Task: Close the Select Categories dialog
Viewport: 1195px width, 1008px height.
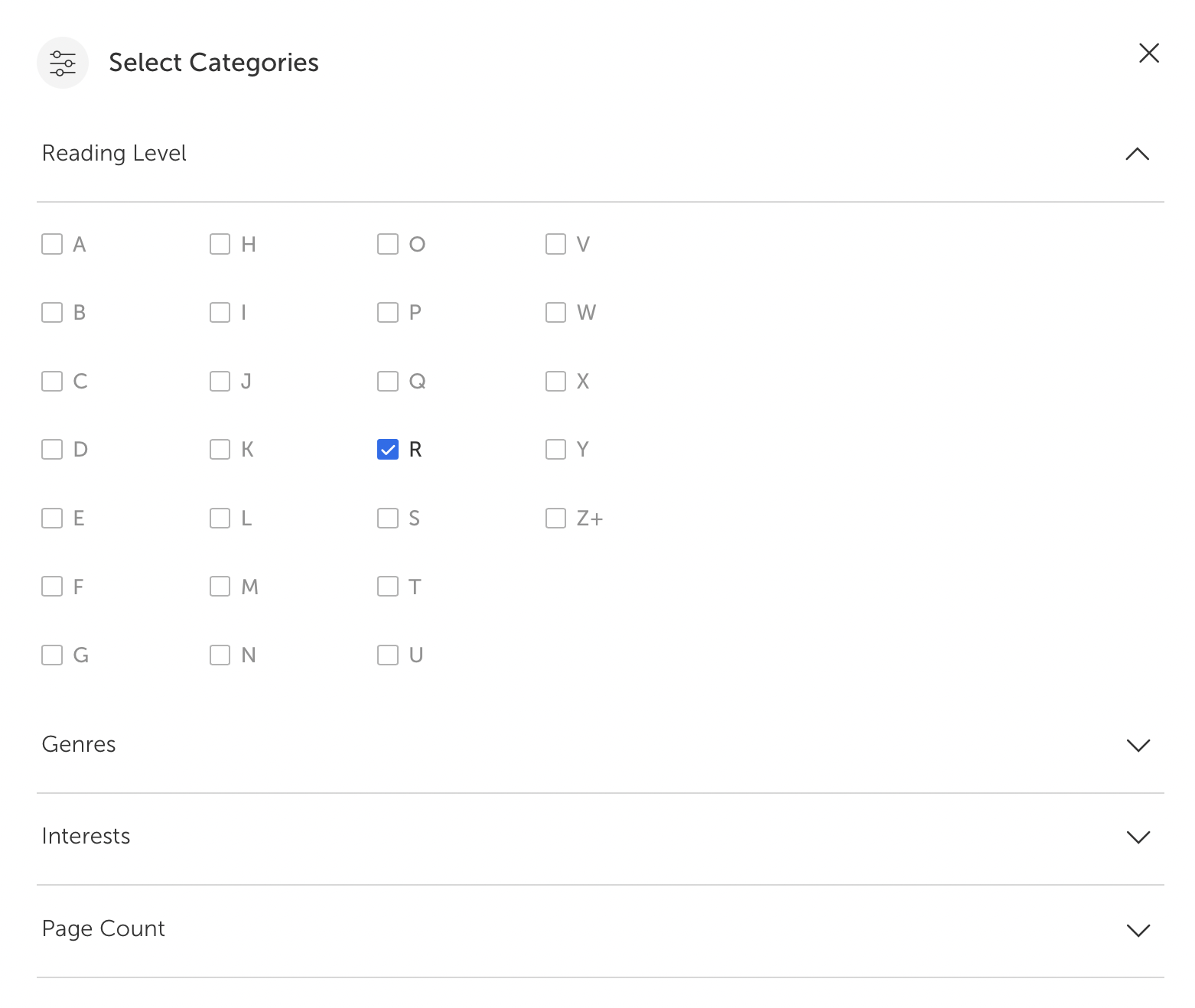Action: pos(1149,53)
